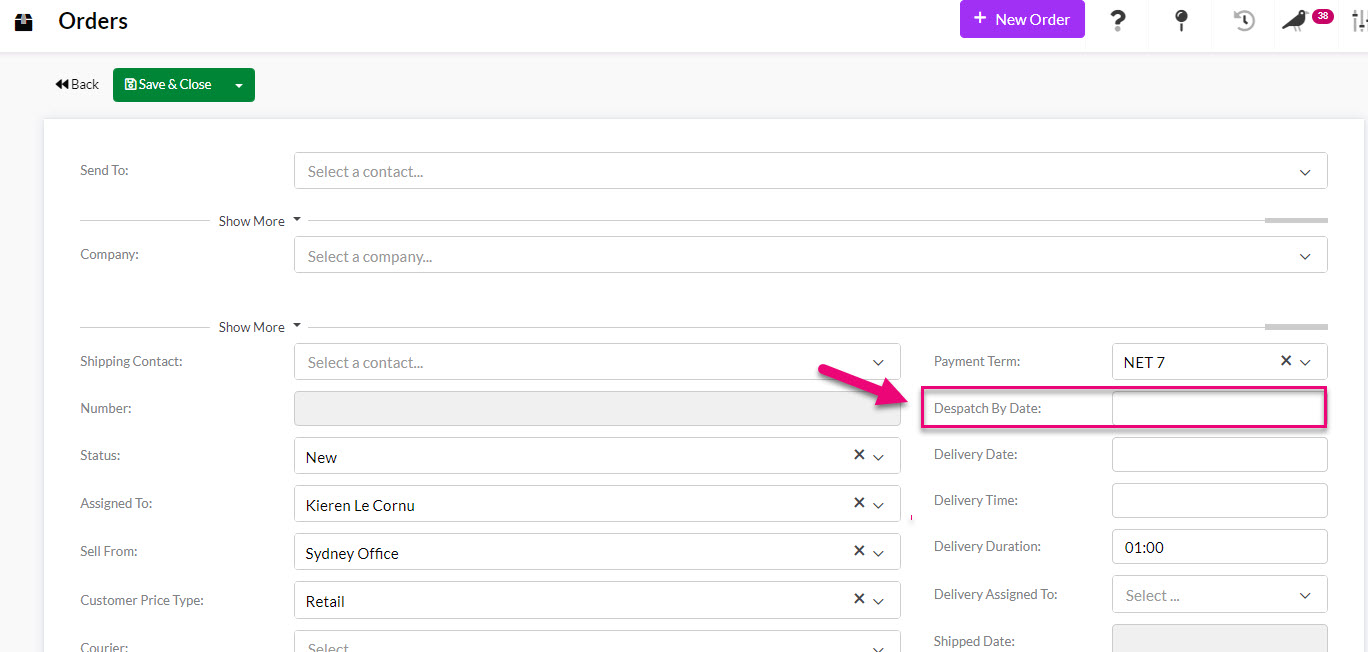Create a new order
Screen dimensions: 1368x652
(x=1021, y=19)
